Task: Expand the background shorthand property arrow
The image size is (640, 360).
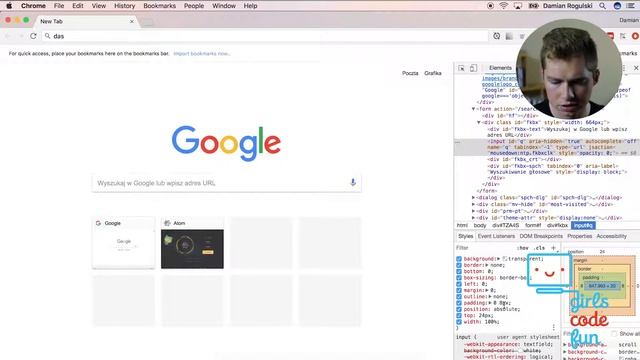Action: 498,259
